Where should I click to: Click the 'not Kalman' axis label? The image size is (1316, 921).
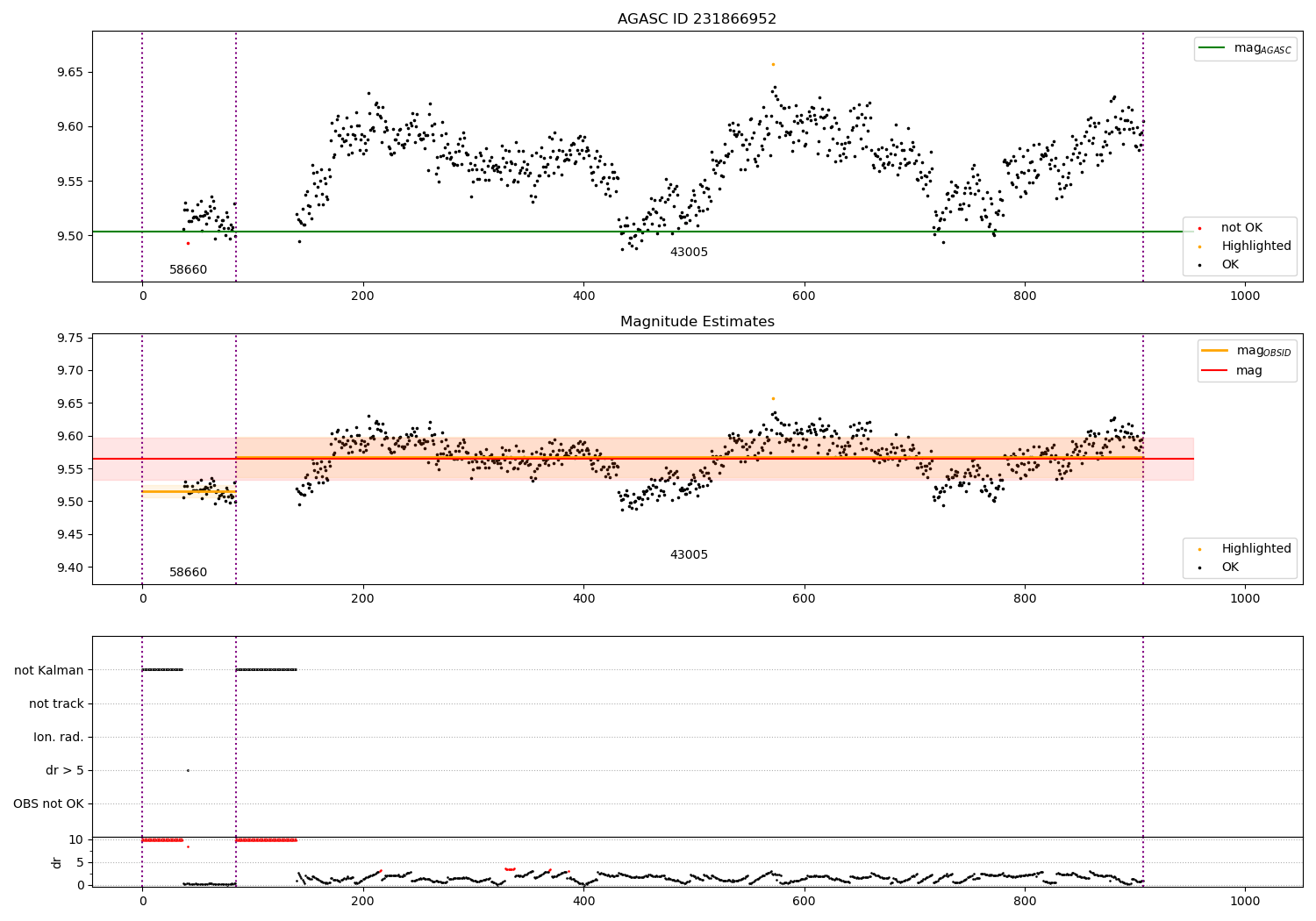(x=49, y=670)
